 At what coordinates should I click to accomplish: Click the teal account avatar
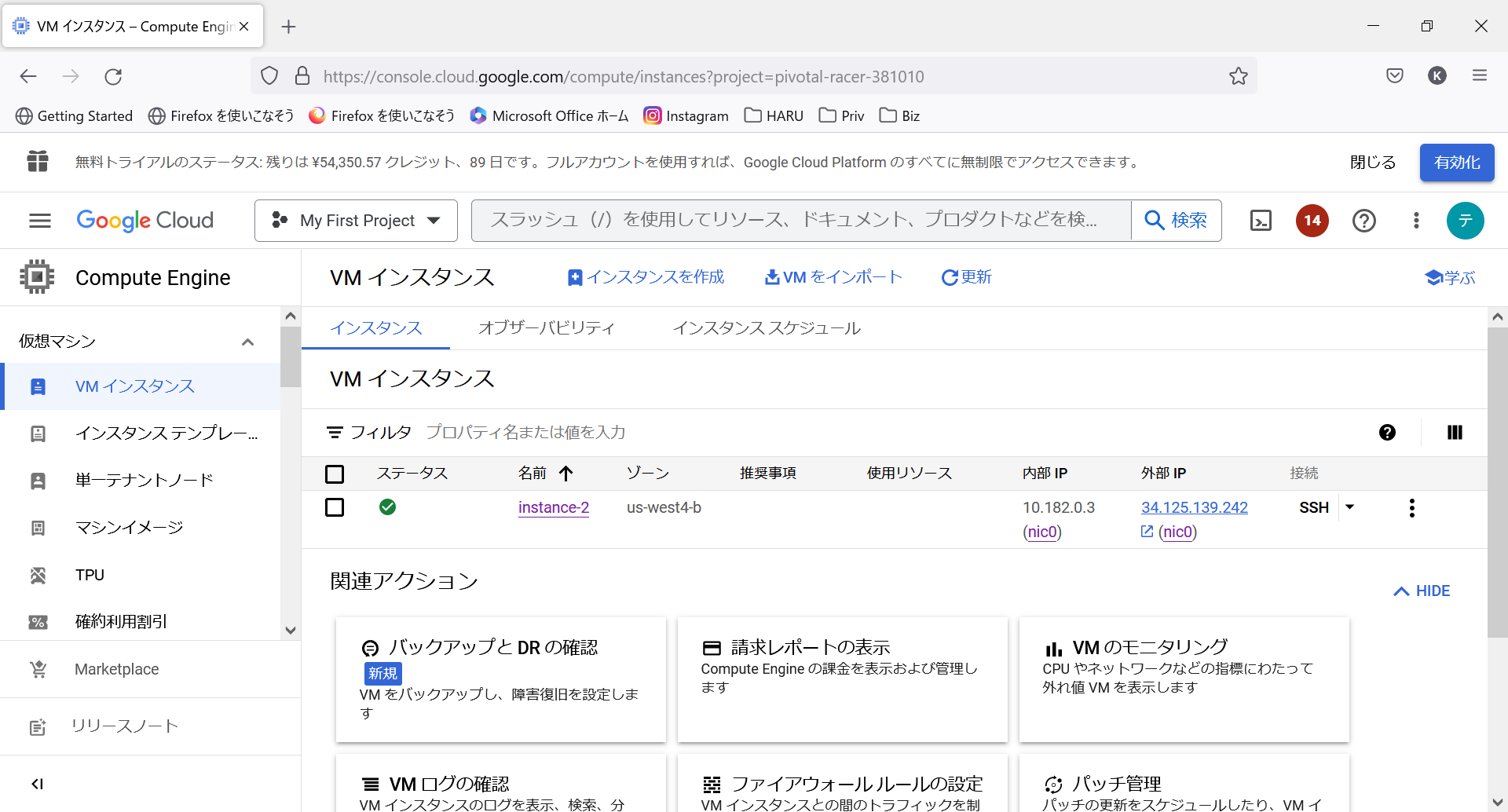[1466, 221]
